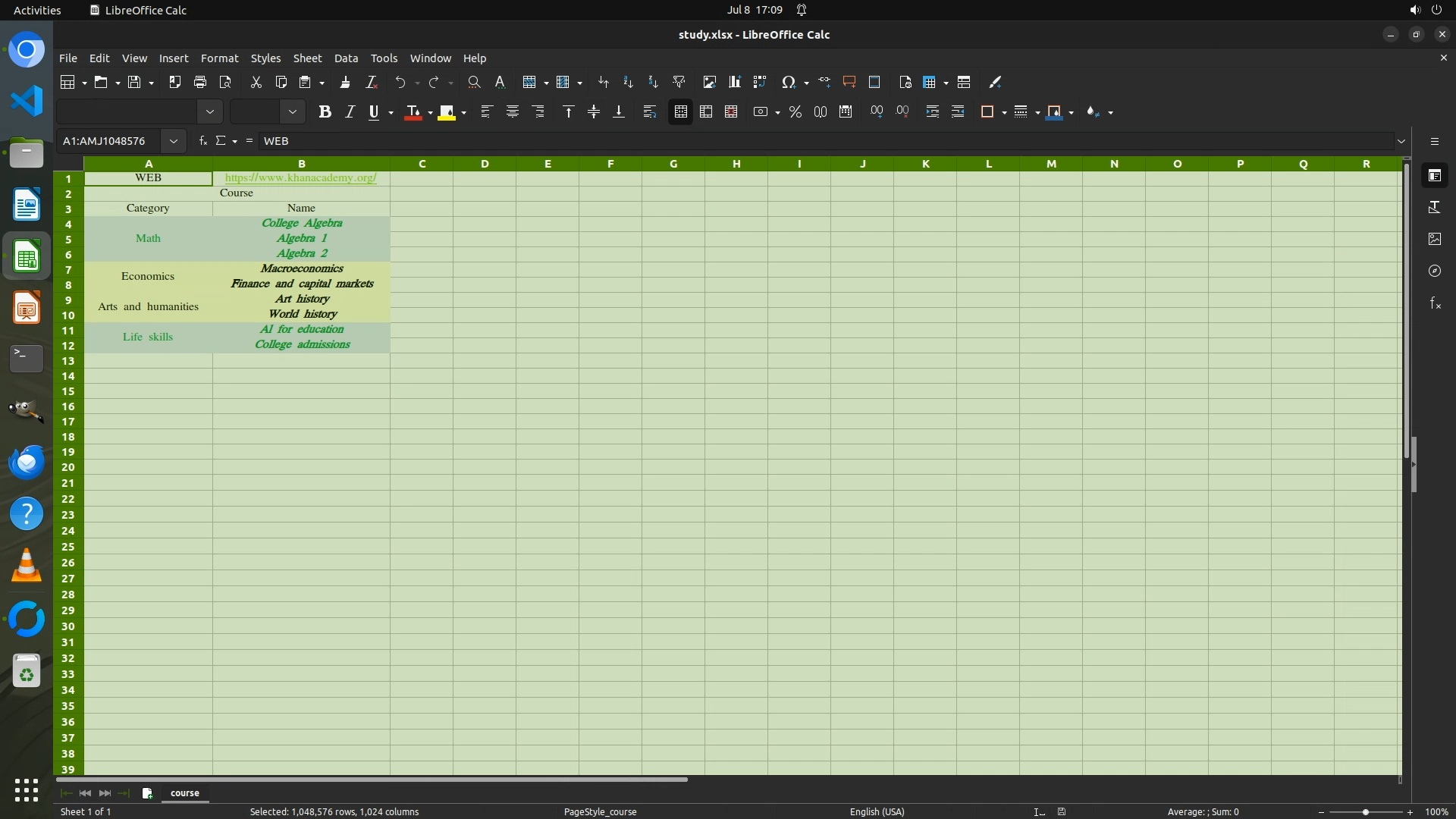Open the Functions sidebar panel icon
This screenshot has width=1456, height=819.
1435,303
